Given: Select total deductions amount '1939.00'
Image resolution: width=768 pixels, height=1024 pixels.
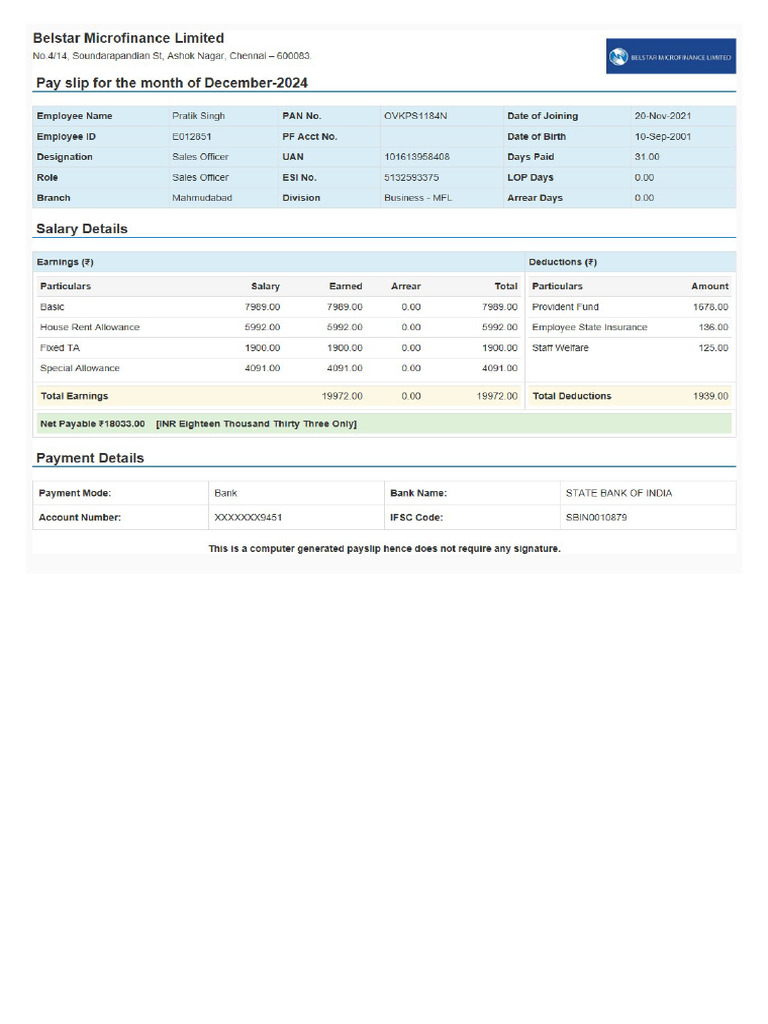Looking at the screenshot, I should point(711,396).
